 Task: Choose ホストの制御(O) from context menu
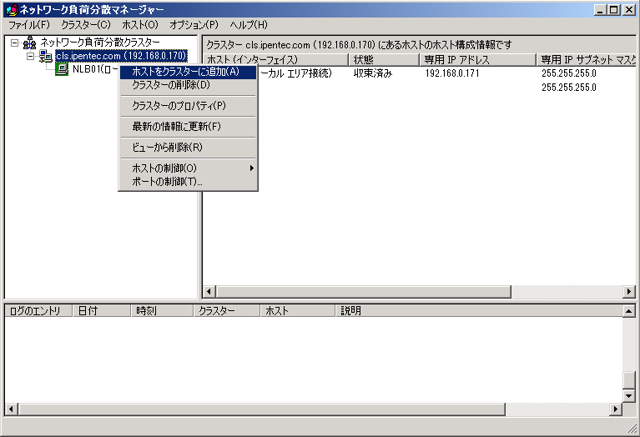click(x=188, y=168)
